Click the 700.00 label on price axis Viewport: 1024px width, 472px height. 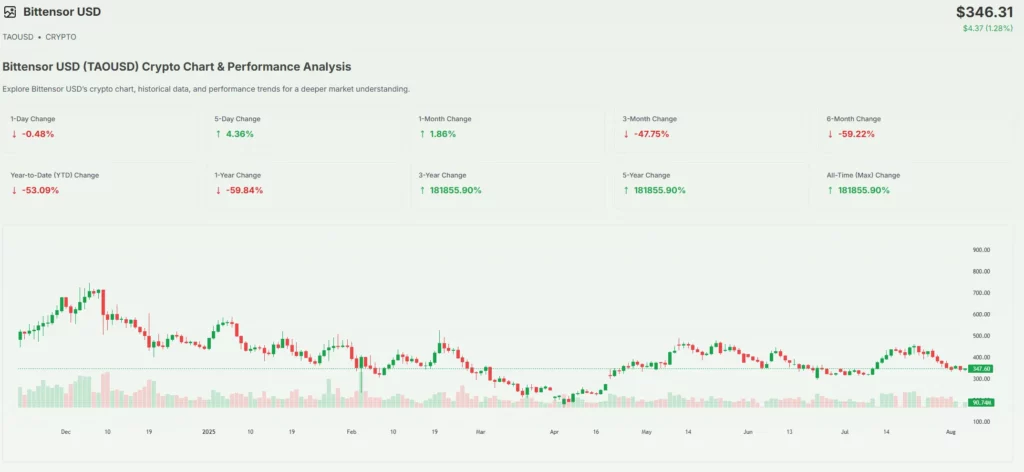[980, 293]
